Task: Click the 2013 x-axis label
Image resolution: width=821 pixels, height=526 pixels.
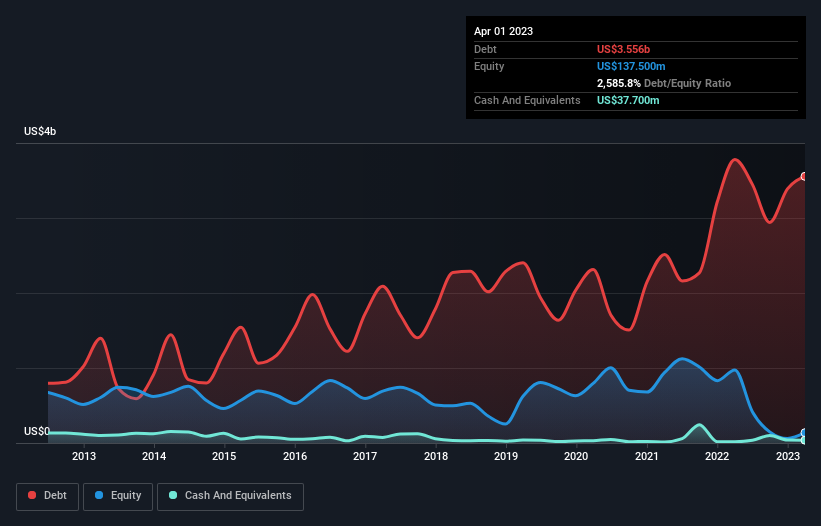Action: point(84,456)
